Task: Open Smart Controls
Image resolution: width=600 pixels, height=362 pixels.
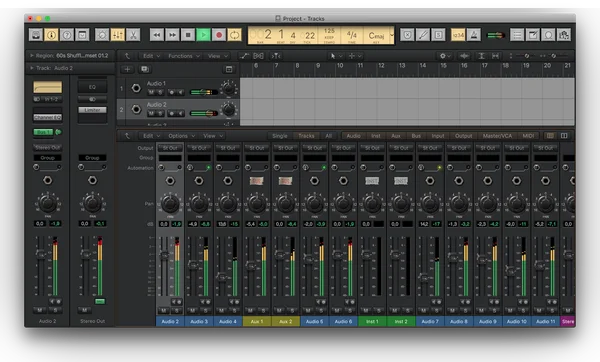Action: click(102, 35)
